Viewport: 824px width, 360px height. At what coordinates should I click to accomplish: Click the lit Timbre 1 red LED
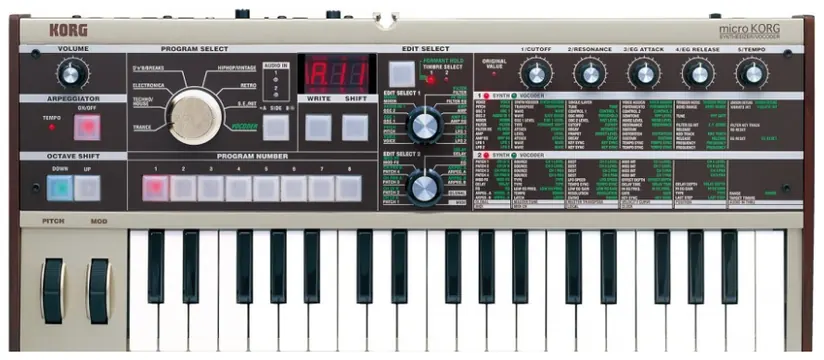coord(431,80)
